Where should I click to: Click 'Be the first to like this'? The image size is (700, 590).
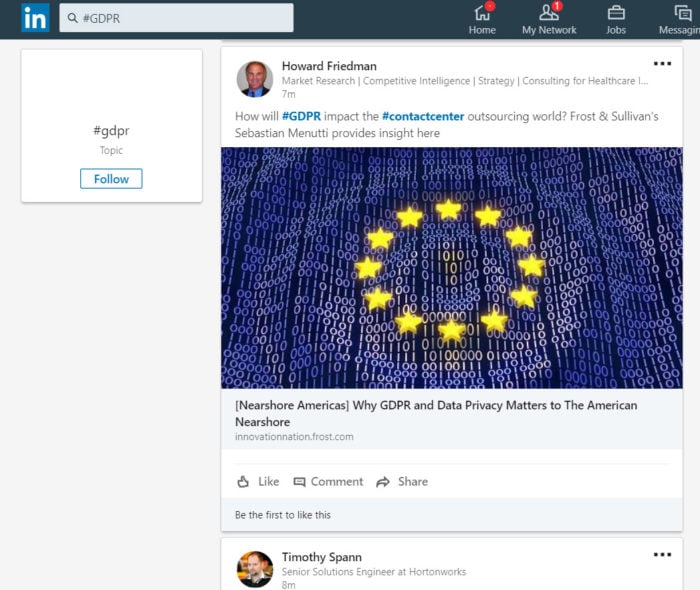[x=283, y=515]
